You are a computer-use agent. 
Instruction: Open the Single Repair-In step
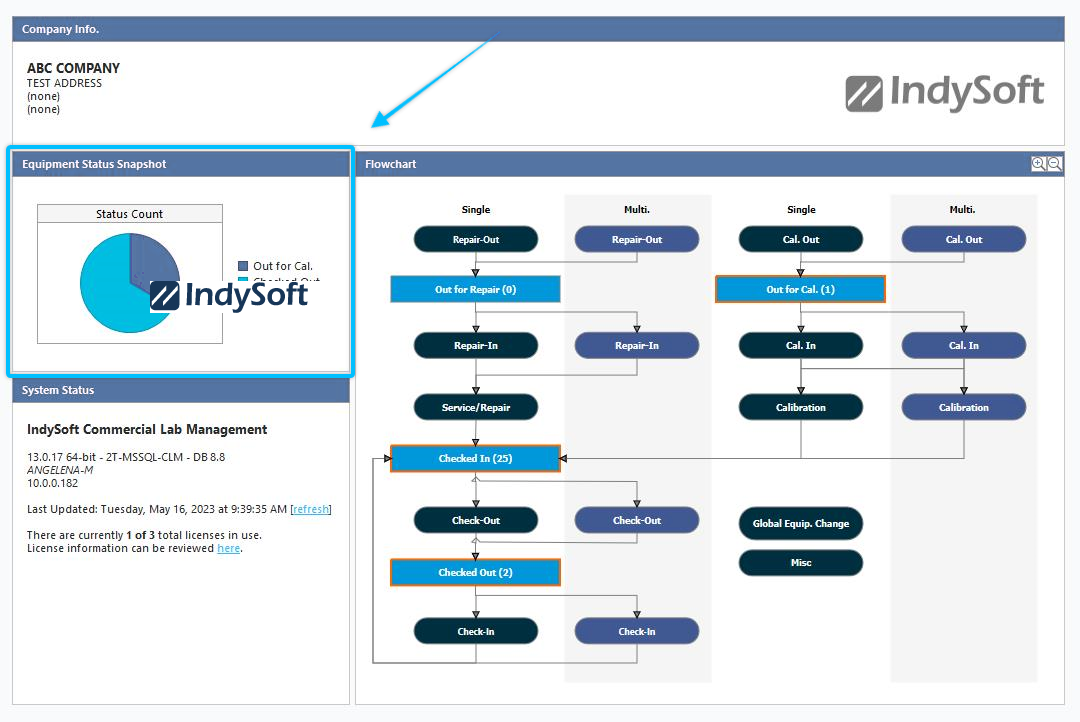click(x=476, y=345)
